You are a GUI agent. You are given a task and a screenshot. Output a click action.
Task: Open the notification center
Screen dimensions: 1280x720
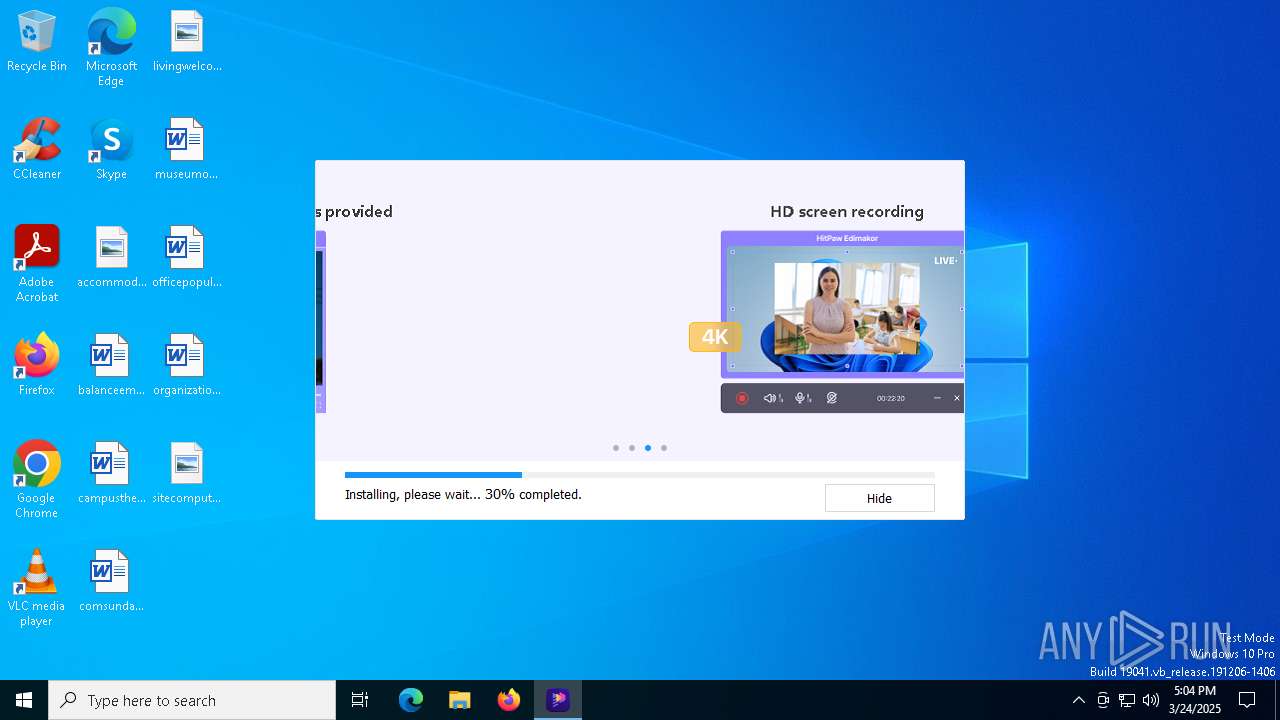(x=1247, y=700)
